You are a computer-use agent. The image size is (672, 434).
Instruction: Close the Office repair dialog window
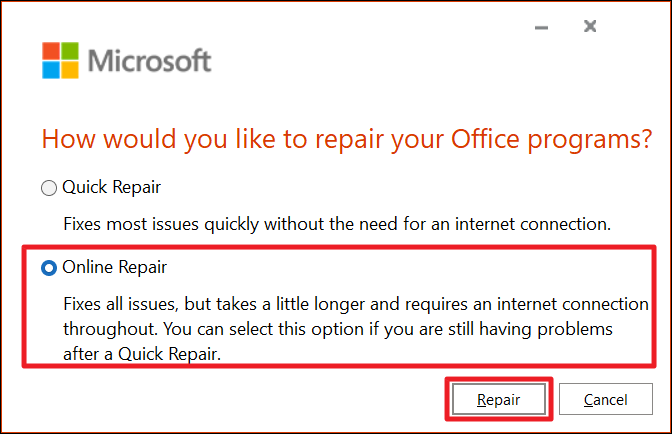click(590, 27)
